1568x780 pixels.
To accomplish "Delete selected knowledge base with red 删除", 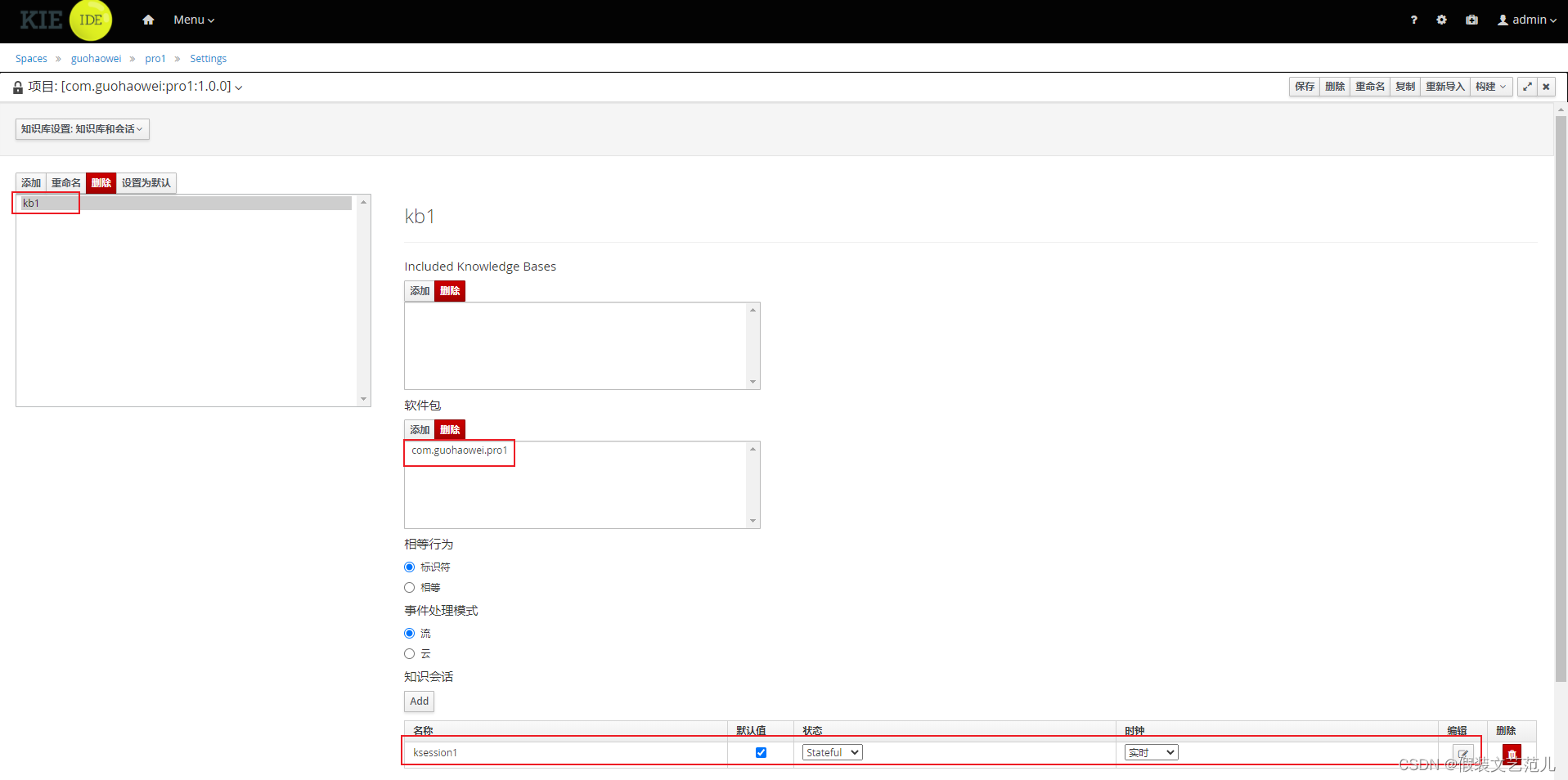I will coord(101,183).
